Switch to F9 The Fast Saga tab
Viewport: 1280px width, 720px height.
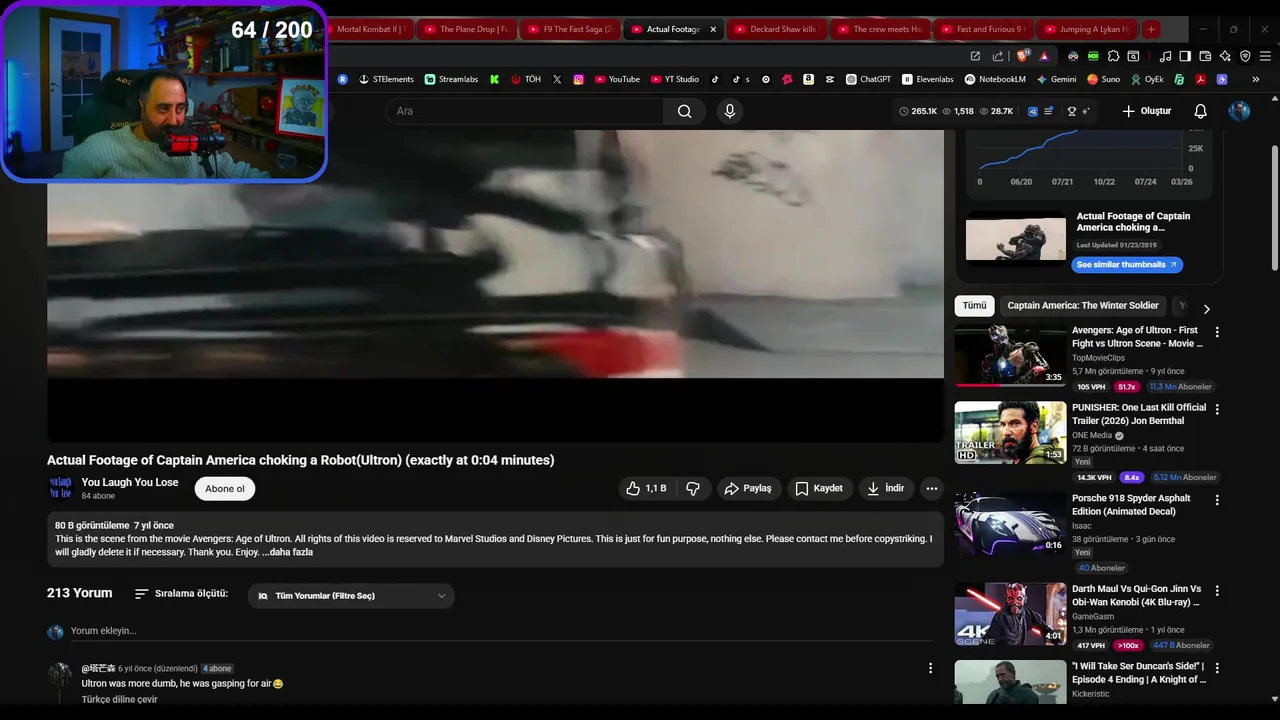point(571,29)
